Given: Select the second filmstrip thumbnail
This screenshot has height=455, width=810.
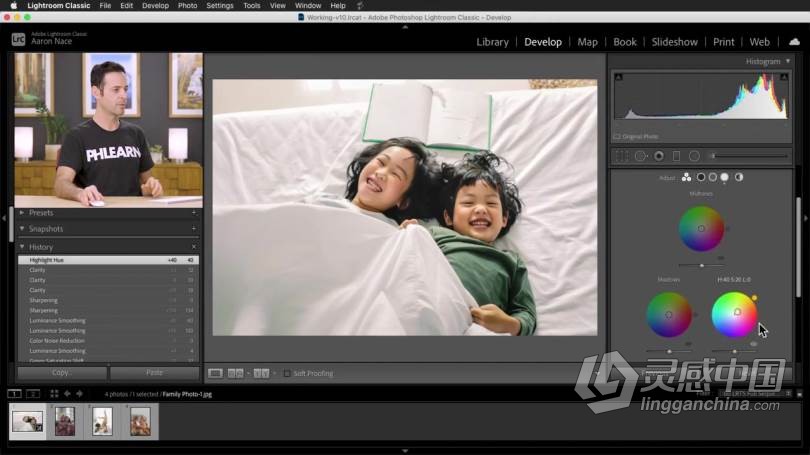Looking at the screenshot, I should (x=65, y=421).
